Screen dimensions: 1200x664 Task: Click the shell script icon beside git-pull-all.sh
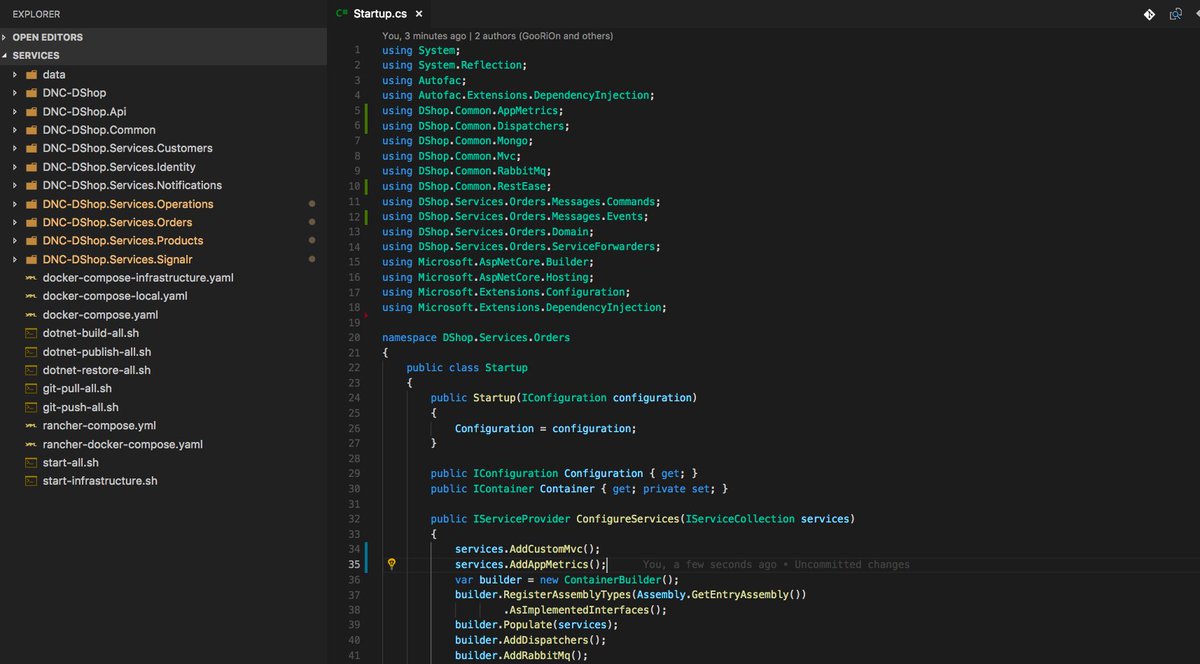(x=29, y=388)
